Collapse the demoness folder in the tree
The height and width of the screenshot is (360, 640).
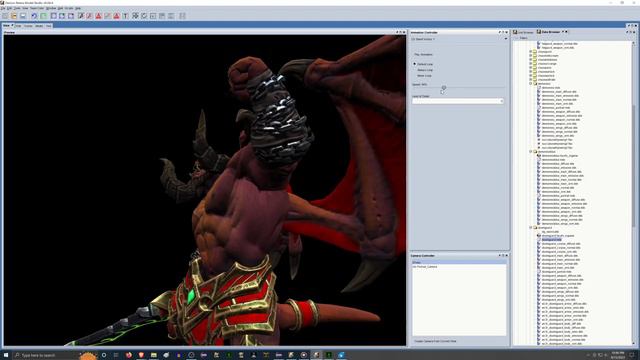[x=531, y=84]
